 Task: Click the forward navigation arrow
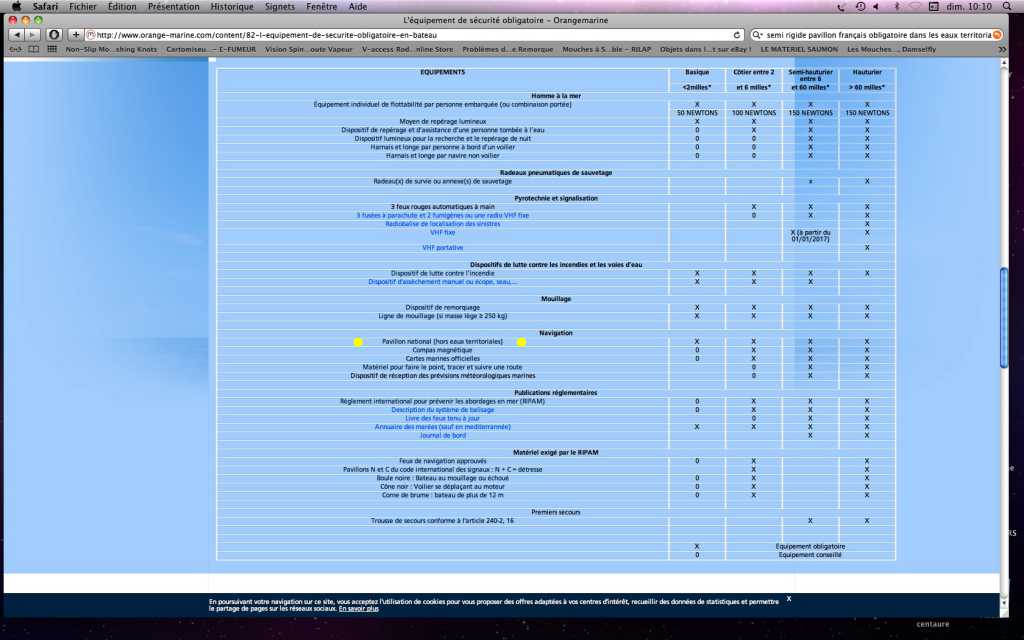(x=33, y=34)
